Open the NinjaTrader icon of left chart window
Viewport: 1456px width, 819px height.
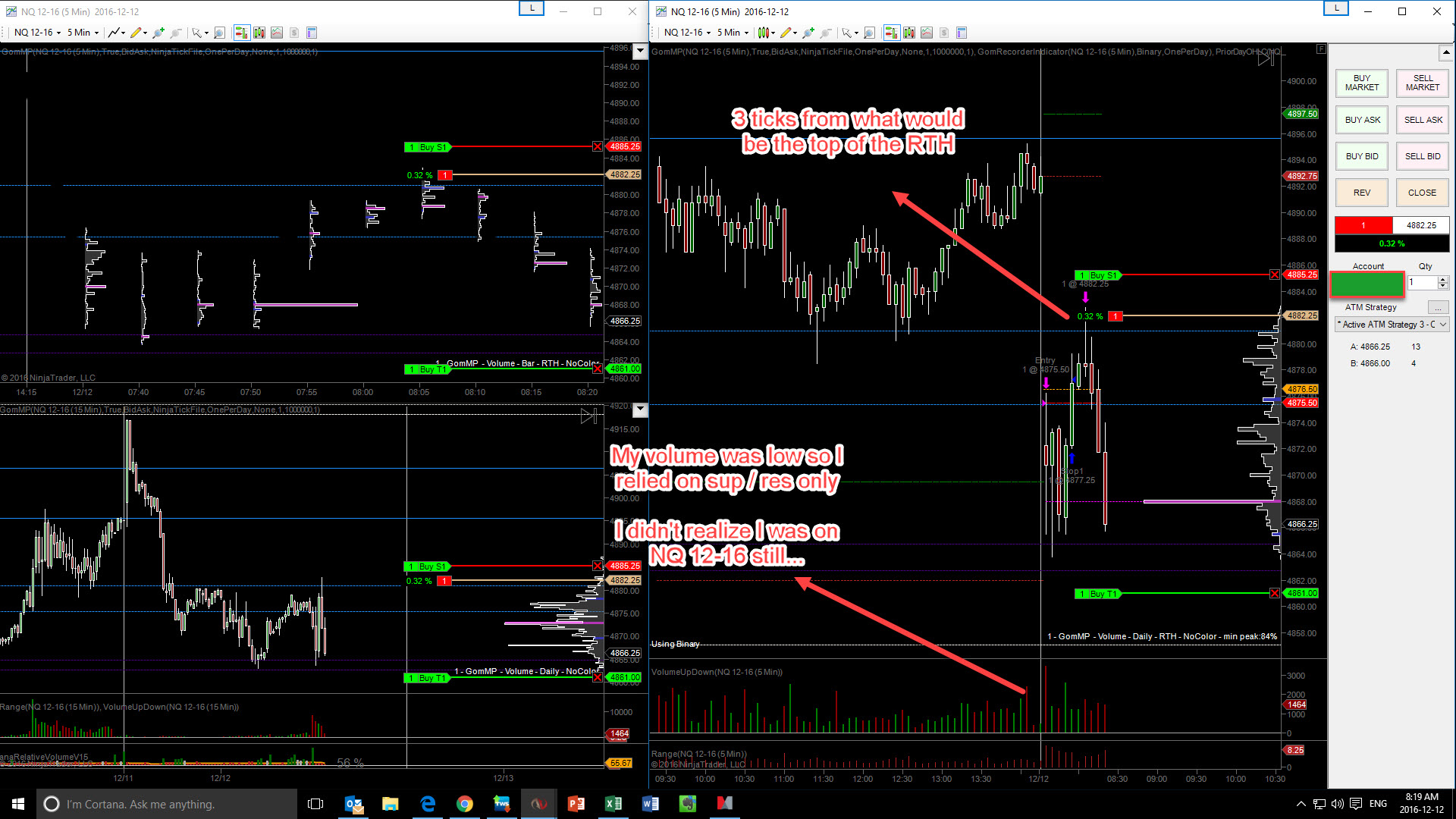click(11, 11)
